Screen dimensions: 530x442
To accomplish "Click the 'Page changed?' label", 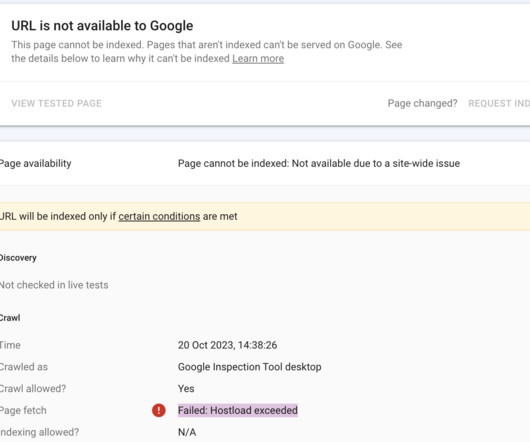I will click(x=422, y=103).
